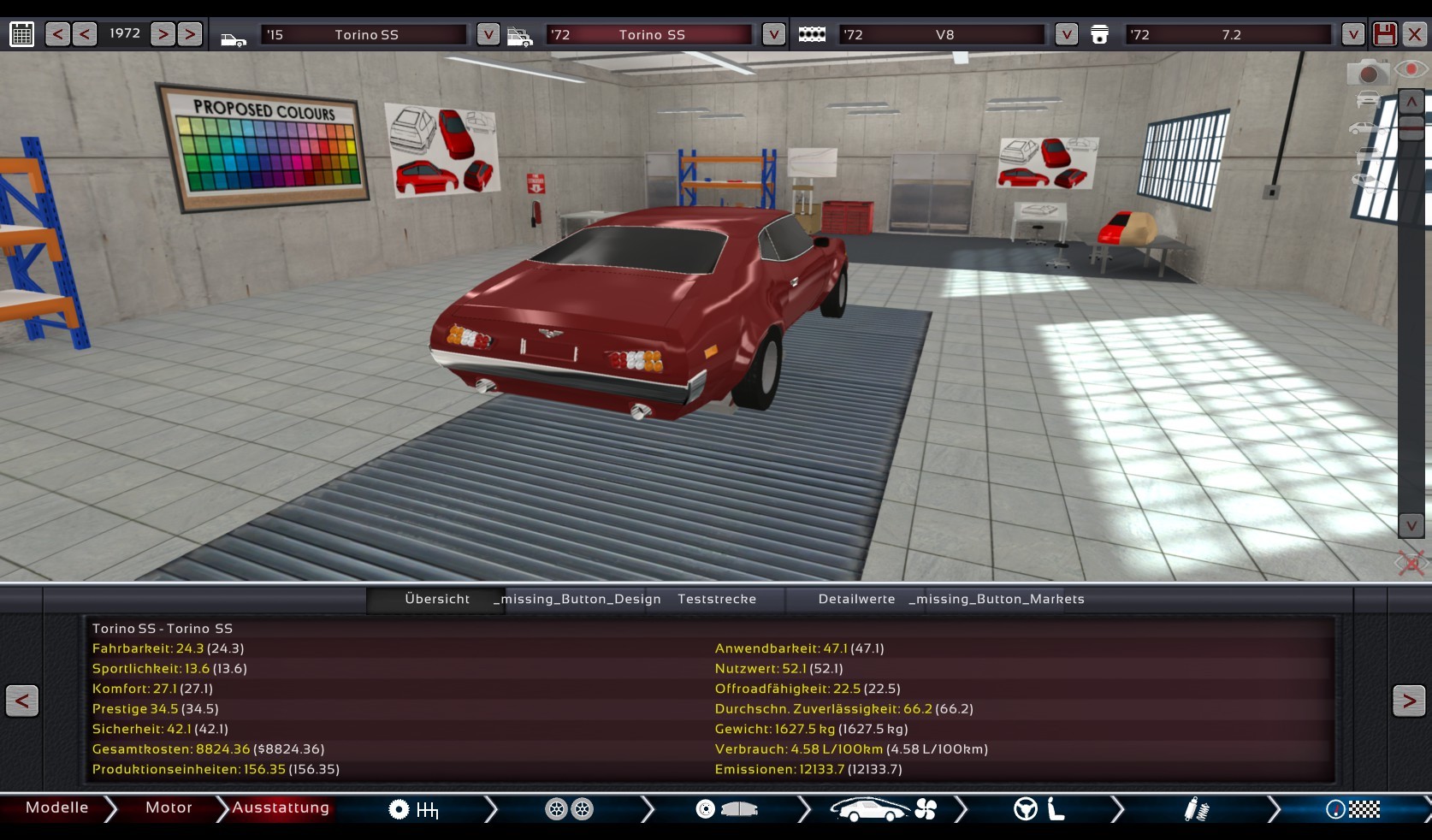Expand the '15 Torino SS model dropdown
Screen dimensions: 1432x840
[488, 34]
